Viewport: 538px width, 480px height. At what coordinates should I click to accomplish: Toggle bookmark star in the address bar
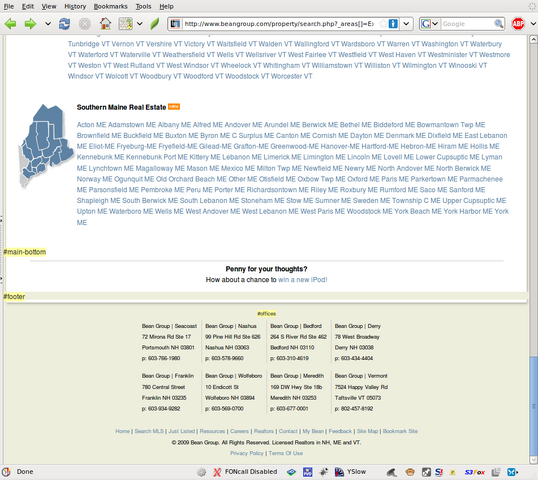coord(383,24)
